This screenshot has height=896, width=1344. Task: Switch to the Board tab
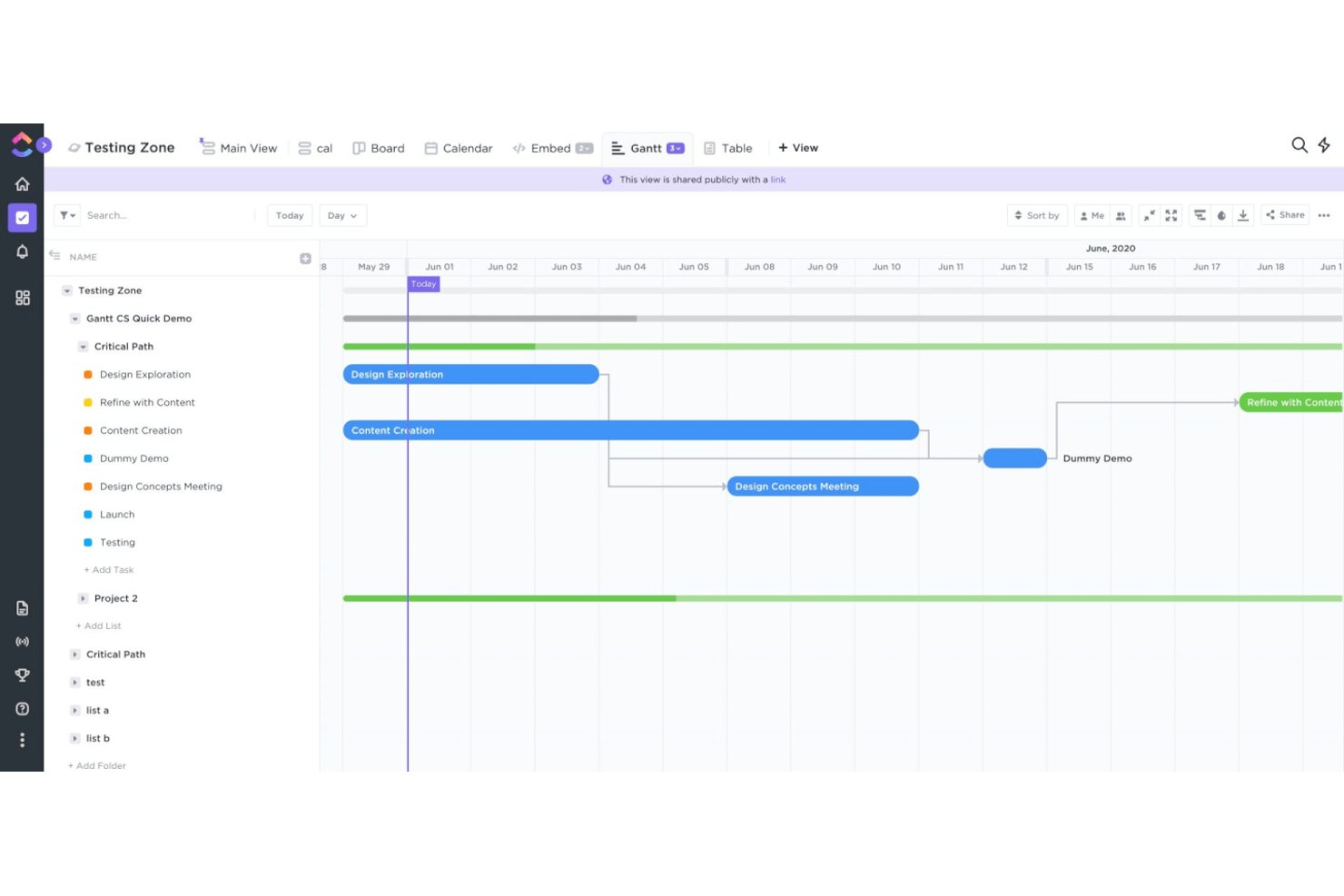[x=379, y=148]
